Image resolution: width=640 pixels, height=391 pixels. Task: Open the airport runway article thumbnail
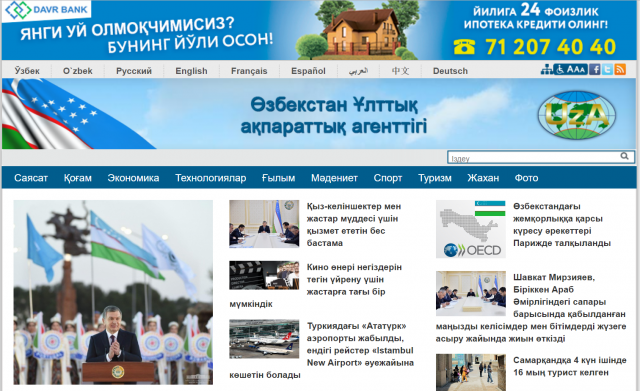(264, 339)
